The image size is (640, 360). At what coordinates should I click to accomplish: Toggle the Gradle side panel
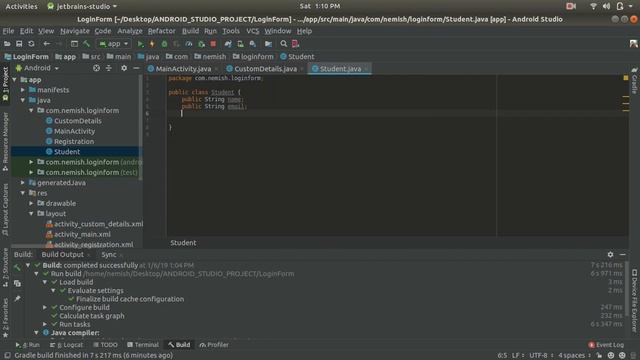634,80
